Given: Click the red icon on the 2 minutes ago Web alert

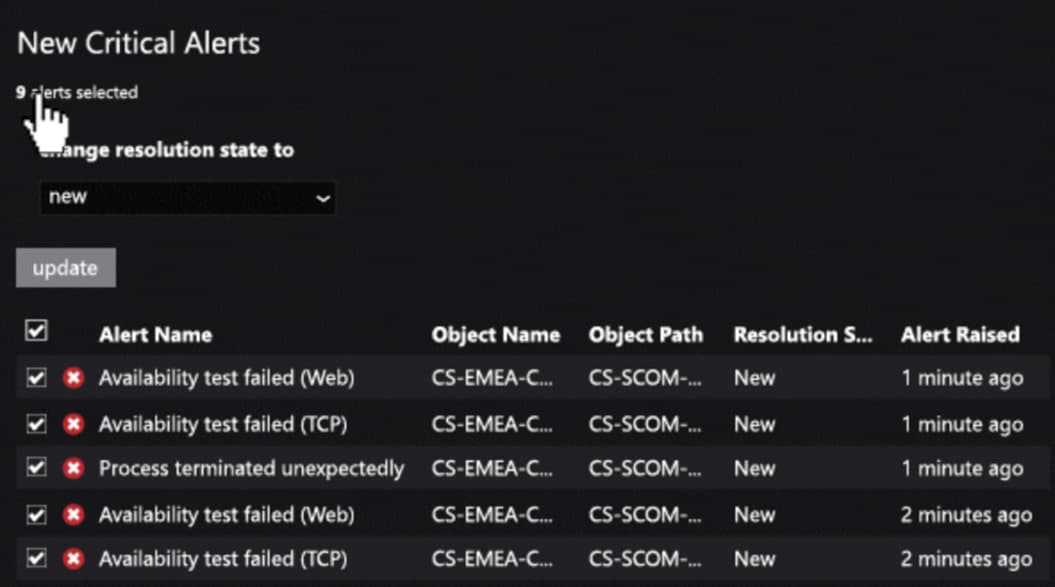Looking at the screenshot, I should click(73, 515).
